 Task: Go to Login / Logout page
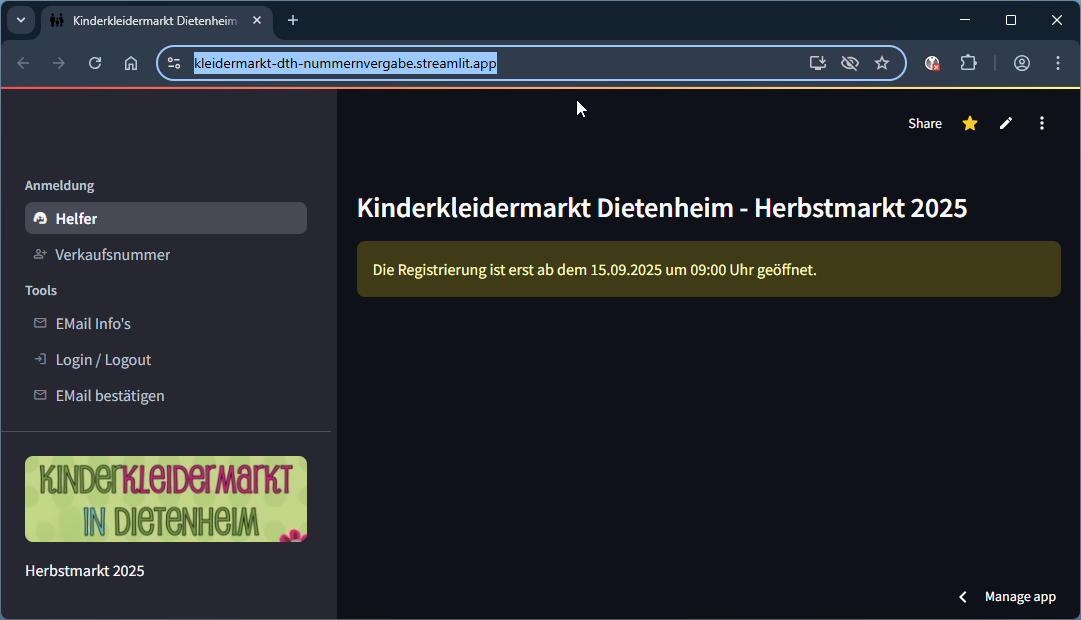point(103,360)
